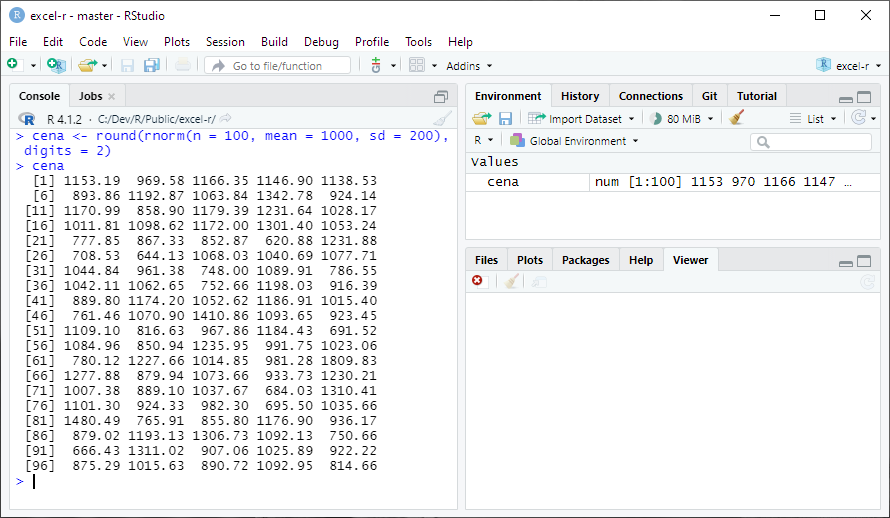Image resolution: width=890 pixels, height=518 pixels.
Task: Open the Addins menu button
Action: pyautogui.click(x=469, y=66)
